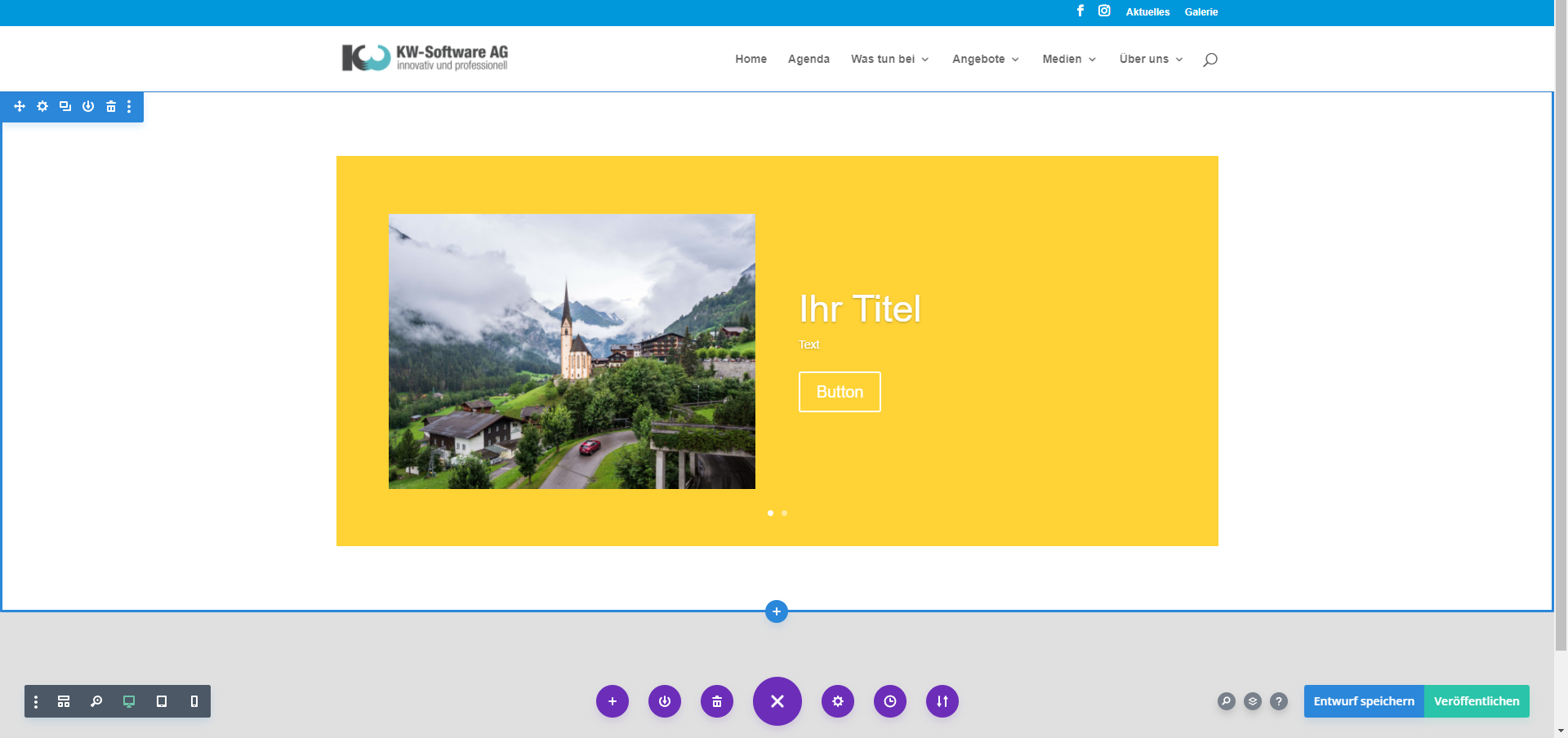Click the Entwurf speichern button
Viewport: 1568px width, 738px height.
(x=1363, y=701)
